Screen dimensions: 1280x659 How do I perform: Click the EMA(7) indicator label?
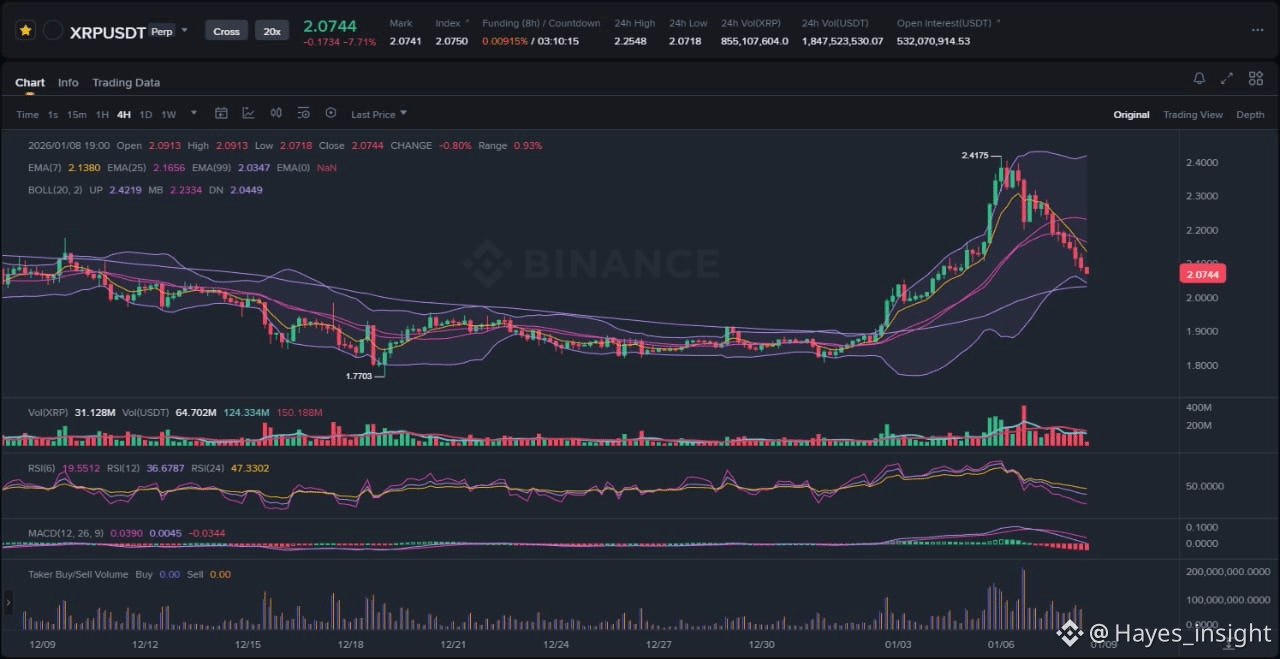(45, 168)
